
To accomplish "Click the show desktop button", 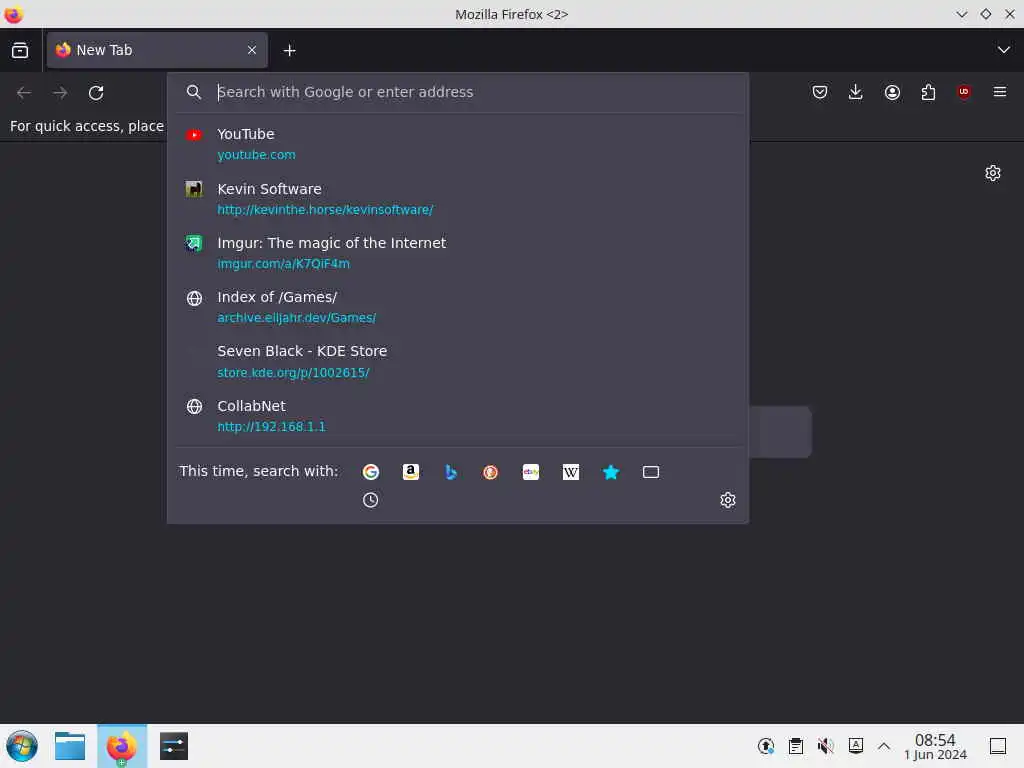I will pyautogui.click(x=998, y=746).
